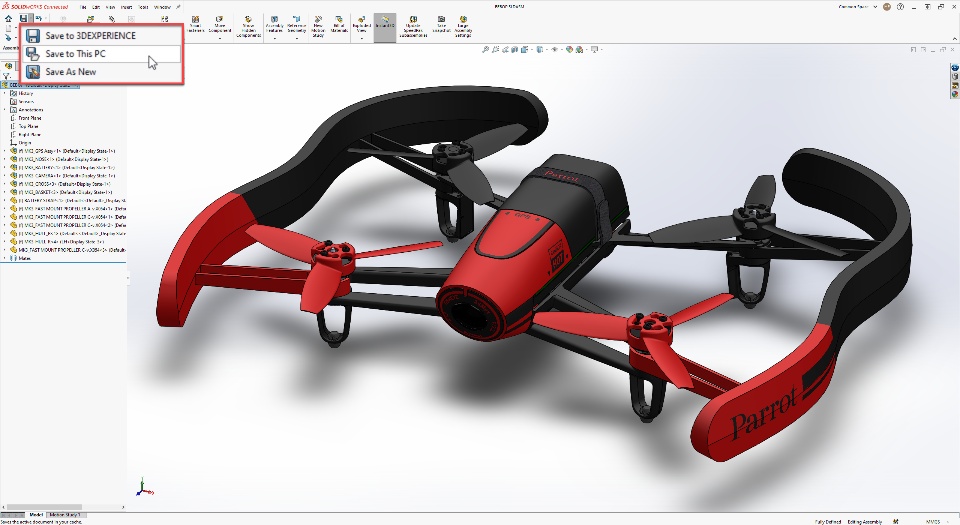This screenshot has height=525, width=960.
Task: Click the Help question mark icon
Action: point(900,7)
